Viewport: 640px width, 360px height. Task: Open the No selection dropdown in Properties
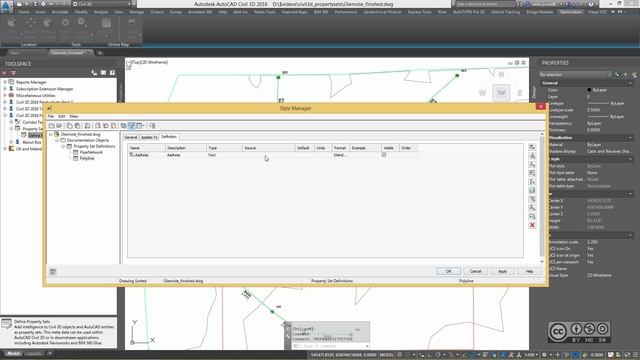point(575,75)
